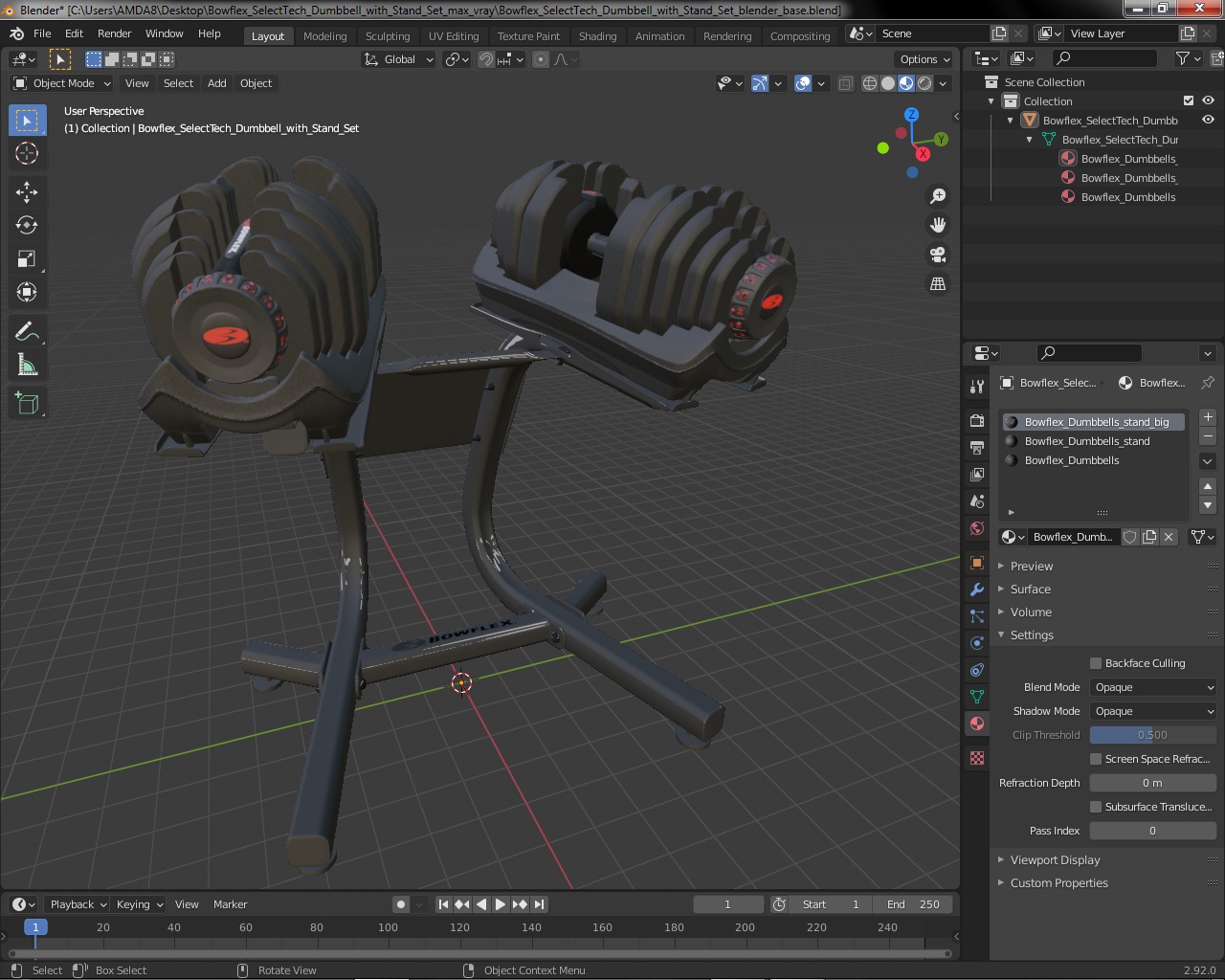The width and height of the screenshot is (1225, 980).
Task: Jump to the end frame of the timeline
Action: pos(539,904)
